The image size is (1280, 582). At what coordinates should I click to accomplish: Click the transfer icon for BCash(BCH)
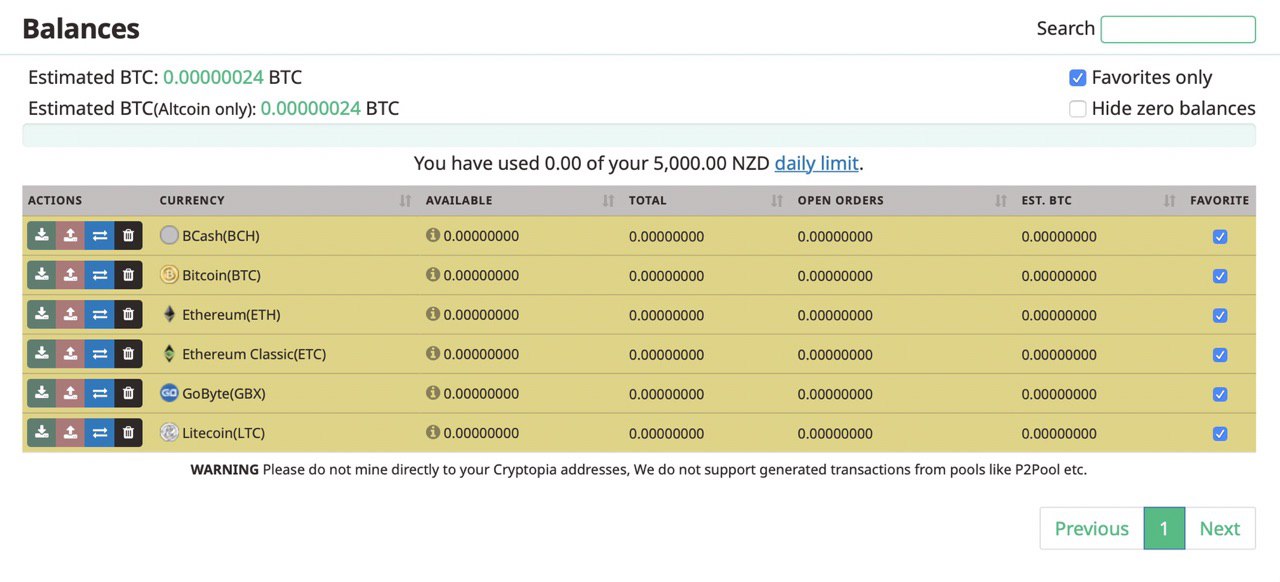tap(99, 236)
